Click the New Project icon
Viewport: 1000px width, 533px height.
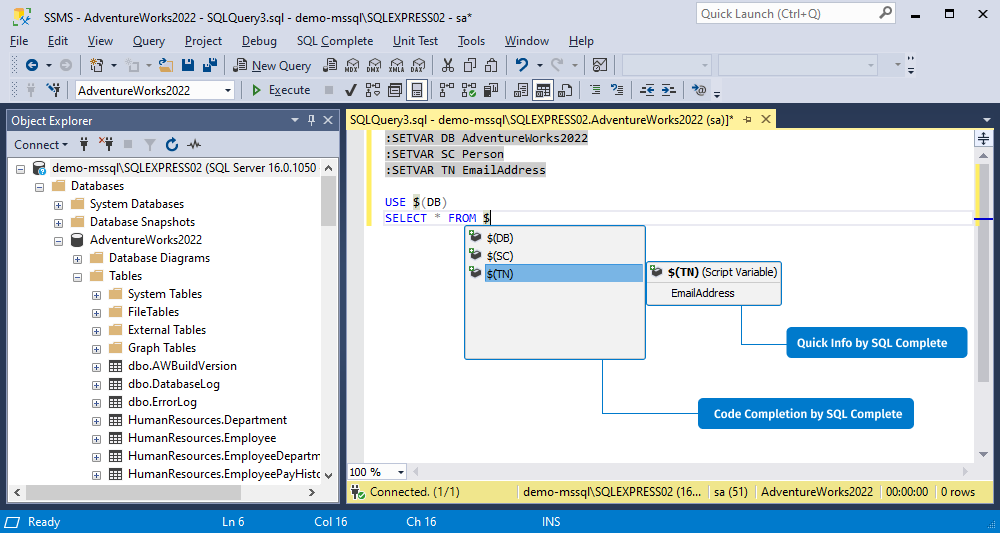coord(96,65)
